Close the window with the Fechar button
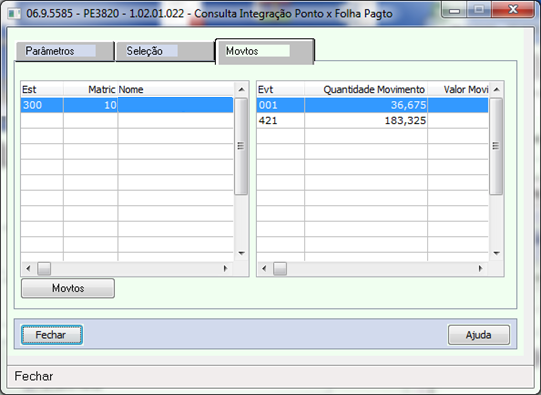This screenshot has height=395, width=541. [52, 335]
